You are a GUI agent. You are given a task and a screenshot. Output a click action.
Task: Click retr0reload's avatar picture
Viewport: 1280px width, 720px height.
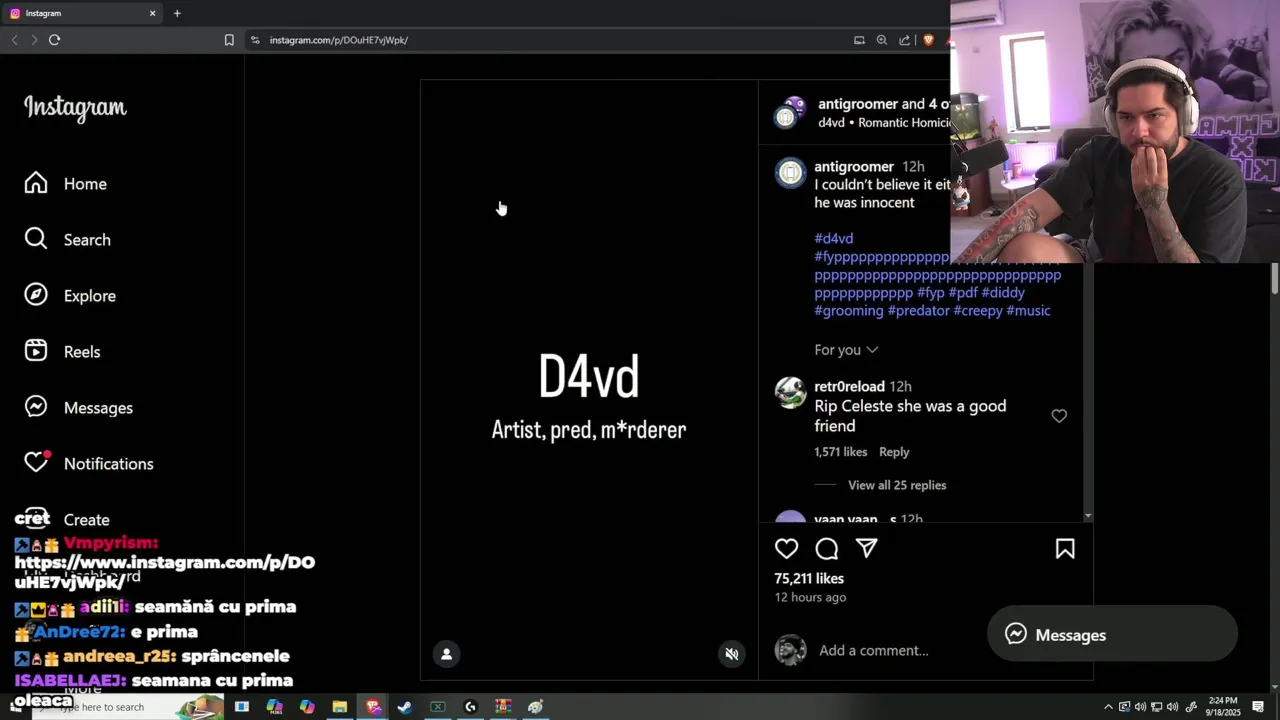pos(790,393)
